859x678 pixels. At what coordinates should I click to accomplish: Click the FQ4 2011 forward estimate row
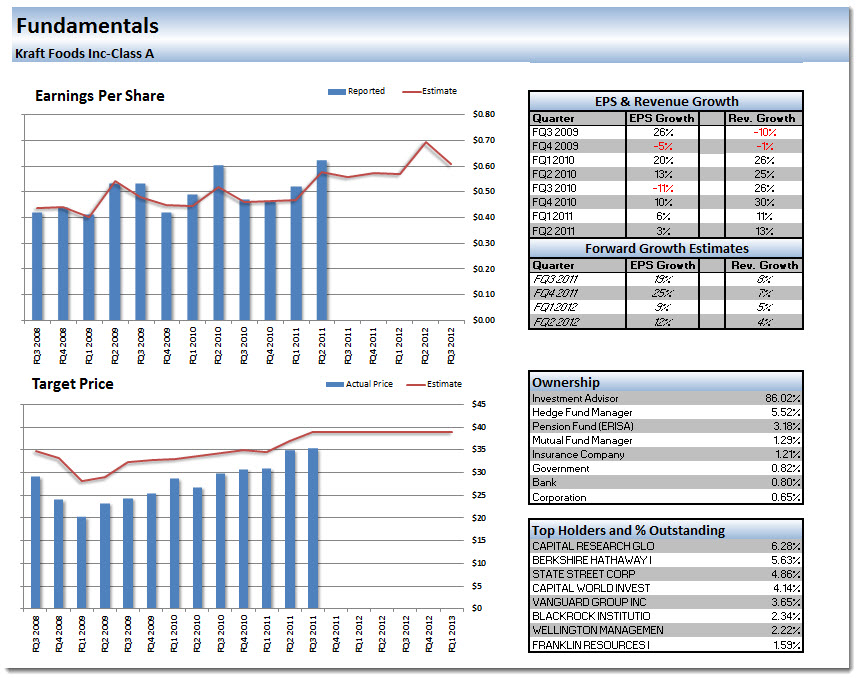(x=666, y=293)
